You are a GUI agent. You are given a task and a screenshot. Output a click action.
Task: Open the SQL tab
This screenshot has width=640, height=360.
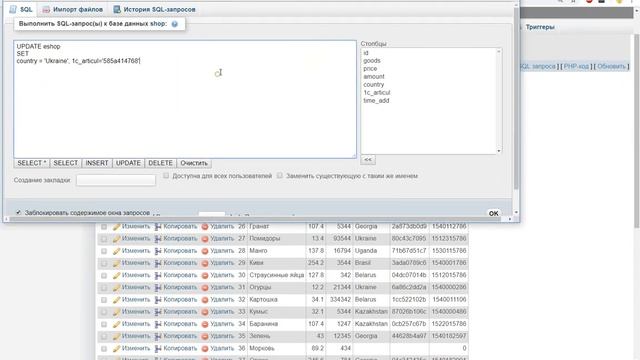pyautogui.click(x=21, y=9)
